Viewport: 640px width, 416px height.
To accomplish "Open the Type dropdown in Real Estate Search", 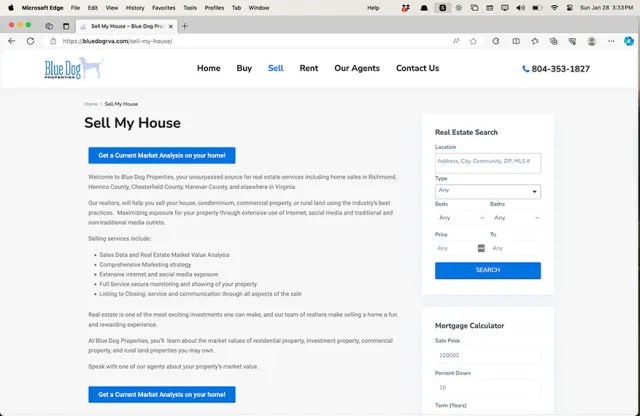I will pos(488,191).
